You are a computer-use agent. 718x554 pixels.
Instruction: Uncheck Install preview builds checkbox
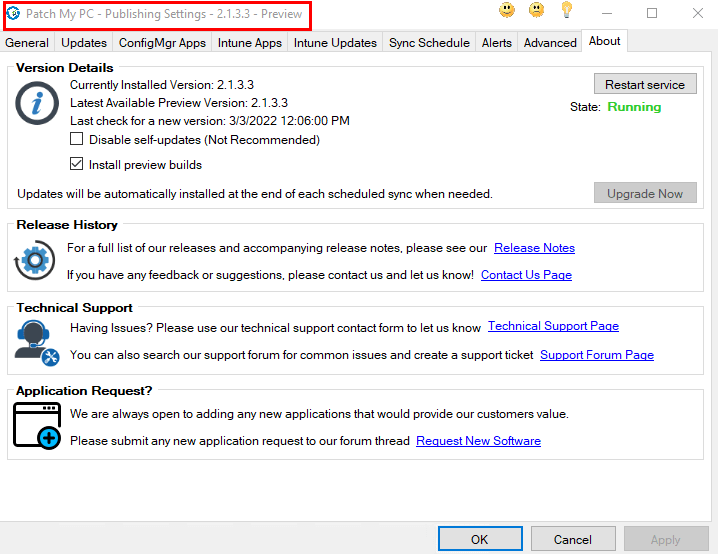76,163
